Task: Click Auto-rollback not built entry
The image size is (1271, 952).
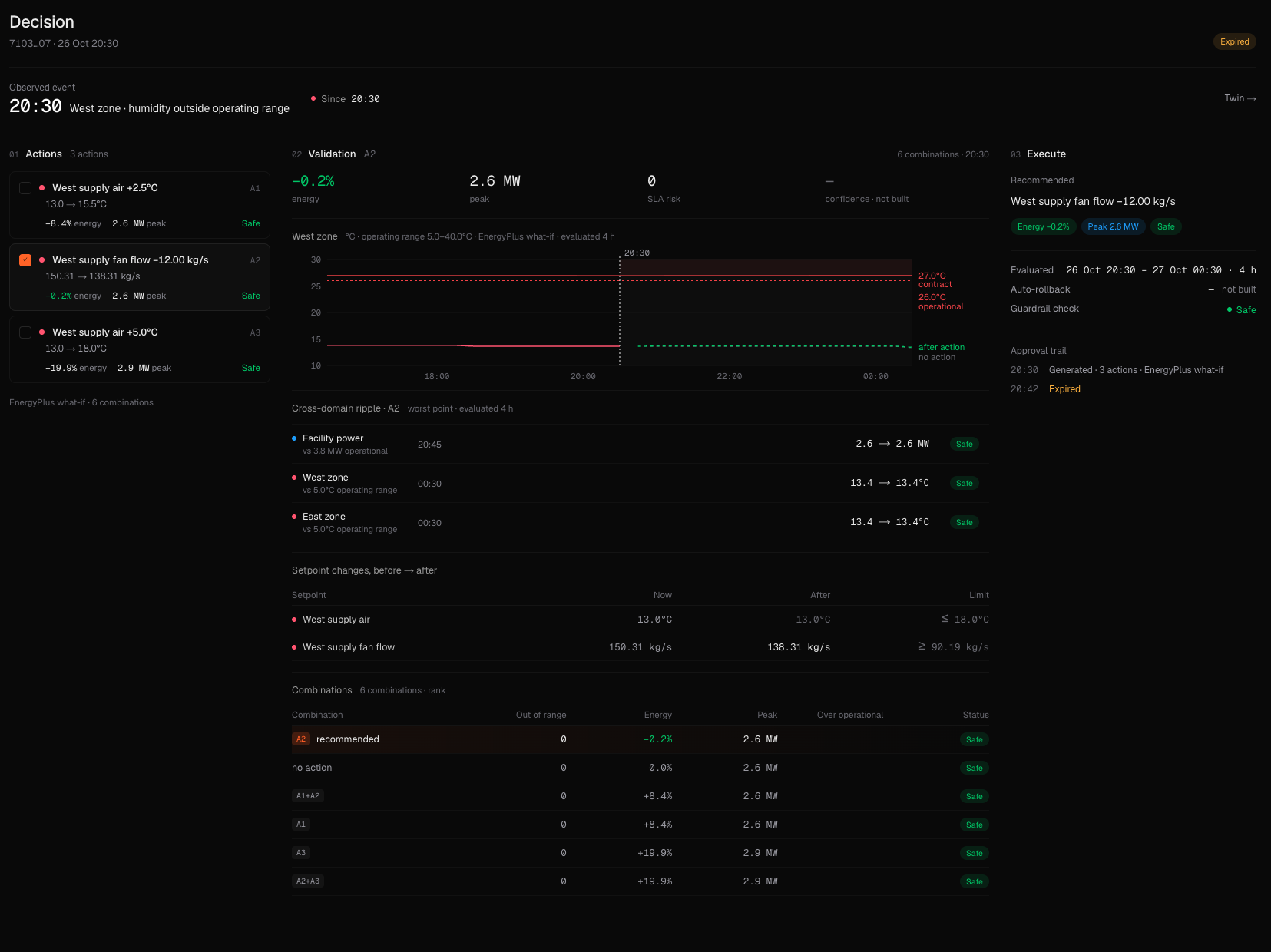Action: (1134, 289)
